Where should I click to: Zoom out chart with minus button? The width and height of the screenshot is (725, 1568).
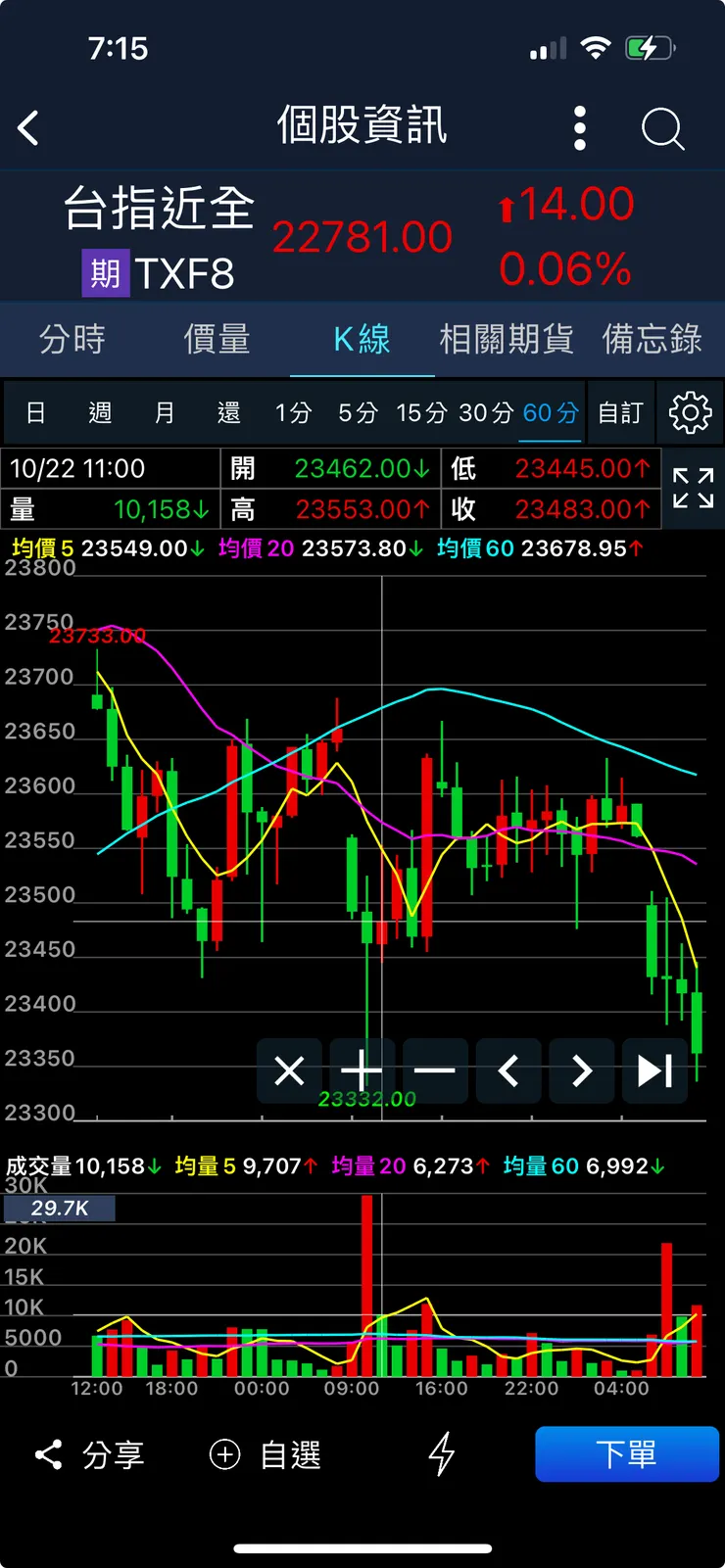tap(435, 1070)
